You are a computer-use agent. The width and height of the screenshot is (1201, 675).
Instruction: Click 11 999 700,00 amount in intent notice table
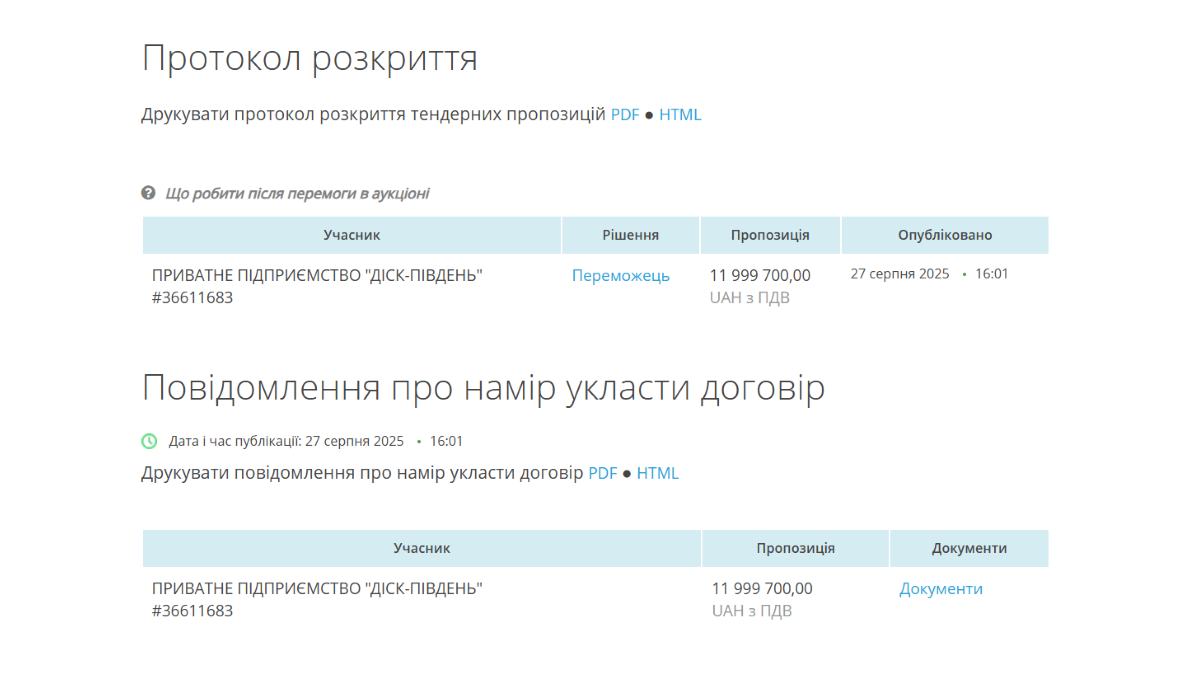pos(762,589)
